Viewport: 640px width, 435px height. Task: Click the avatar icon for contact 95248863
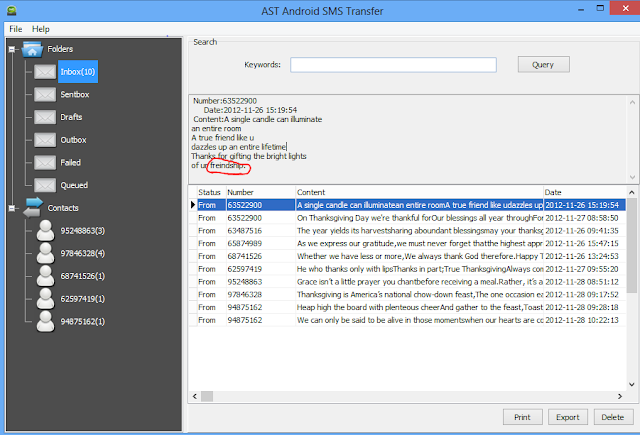pos(45,231)
